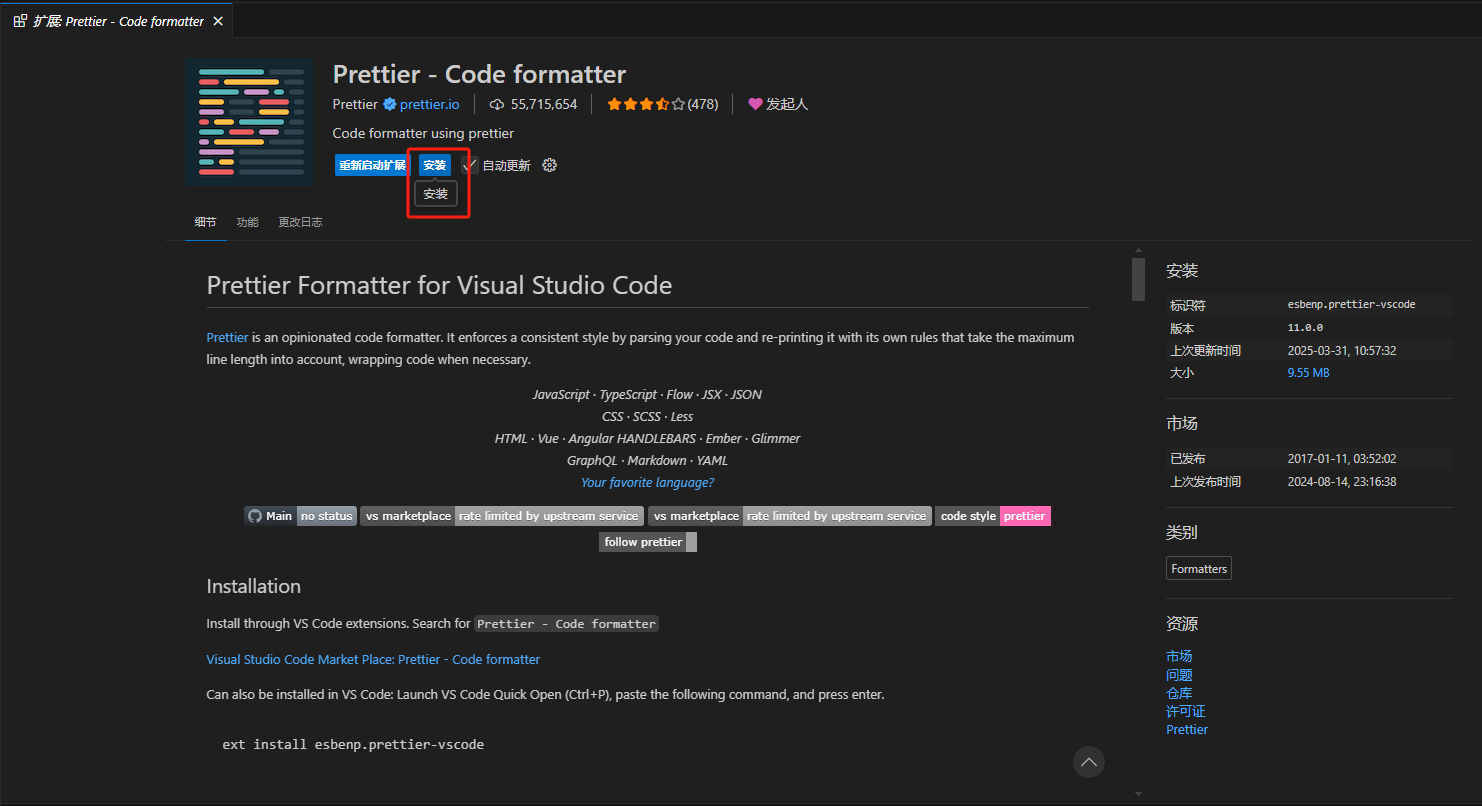Toggle the 自动更新 checkbox

pos(470,165)
